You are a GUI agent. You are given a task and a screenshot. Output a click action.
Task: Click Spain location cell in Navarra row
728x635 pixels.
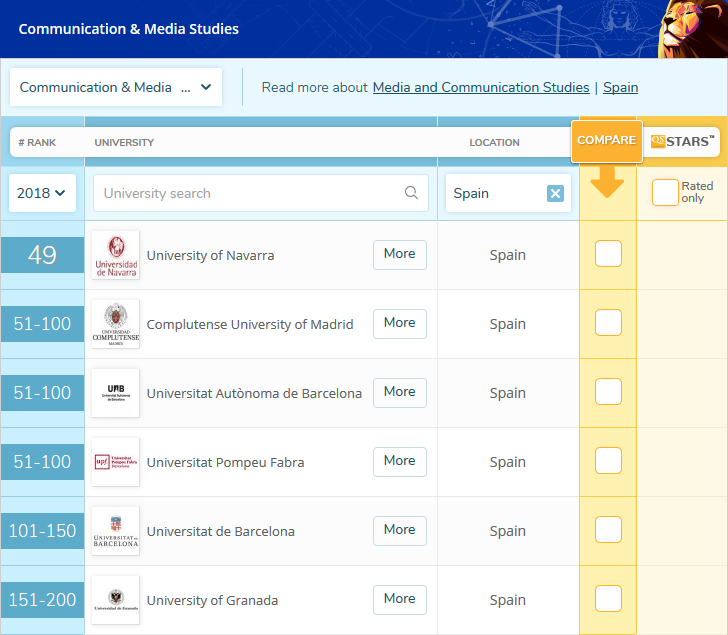tap(507, 255)
